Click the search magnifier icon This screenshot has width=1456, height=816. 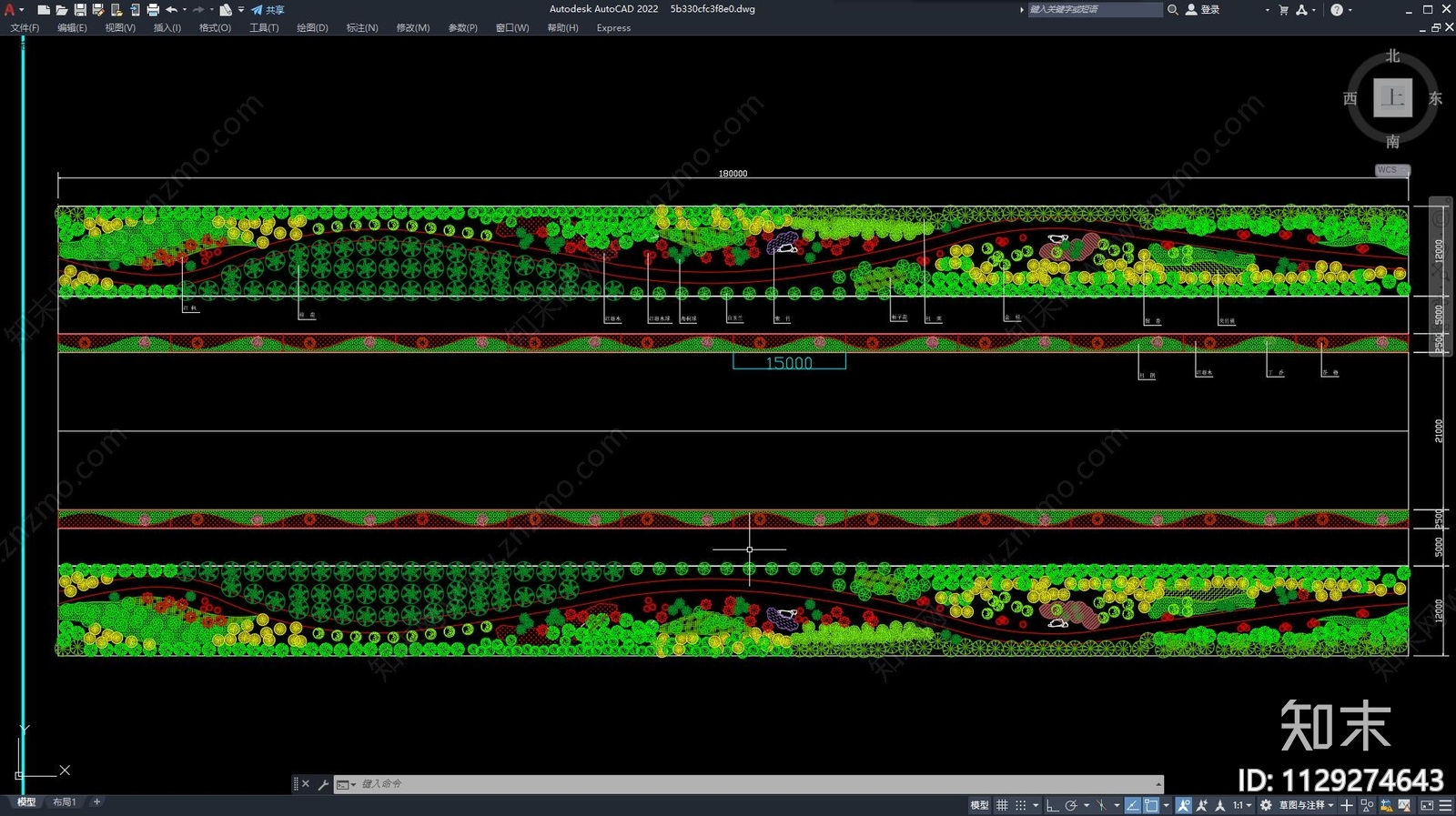[x=1173, y=10]
